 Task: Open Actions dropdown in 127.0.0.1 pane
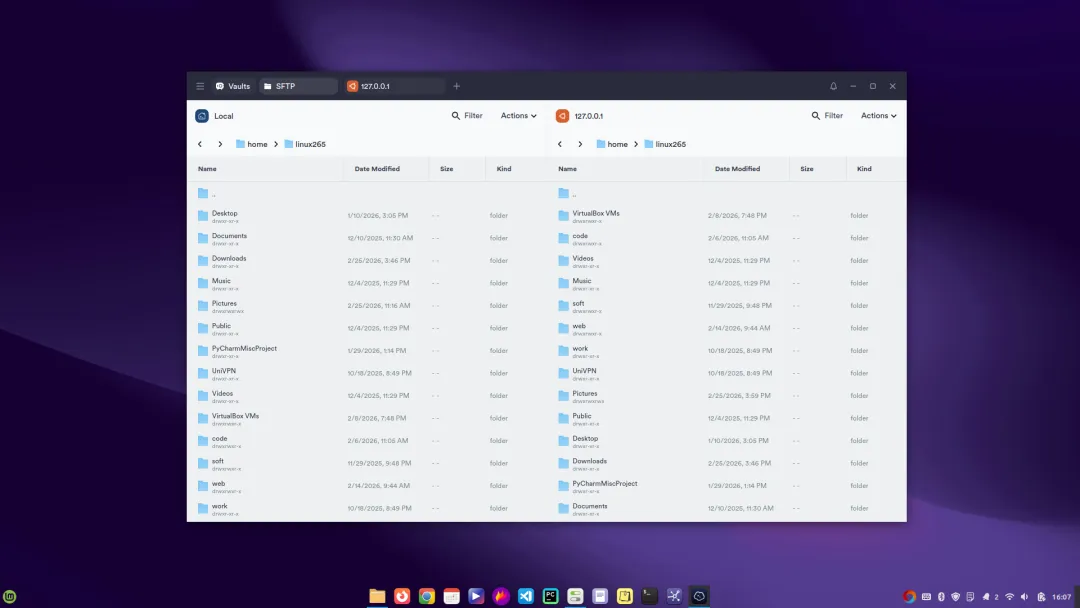[879, 116]
